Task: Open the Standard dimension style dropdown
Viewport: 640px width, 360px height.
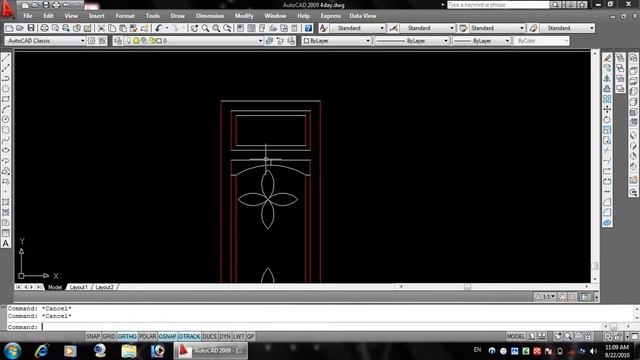Action: coord(427,28)
